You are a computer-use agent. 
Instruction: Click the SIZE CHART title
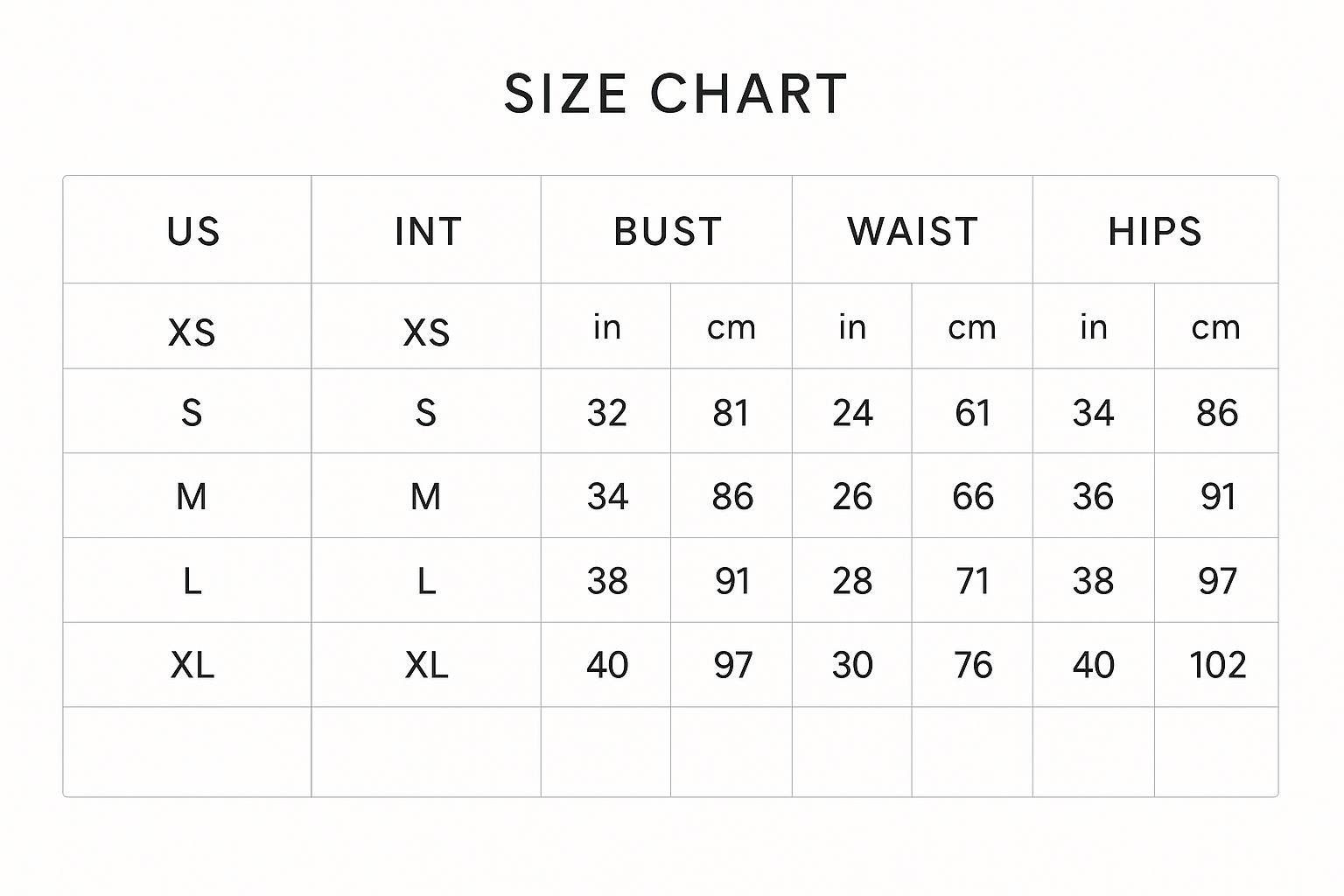(675, 94)
